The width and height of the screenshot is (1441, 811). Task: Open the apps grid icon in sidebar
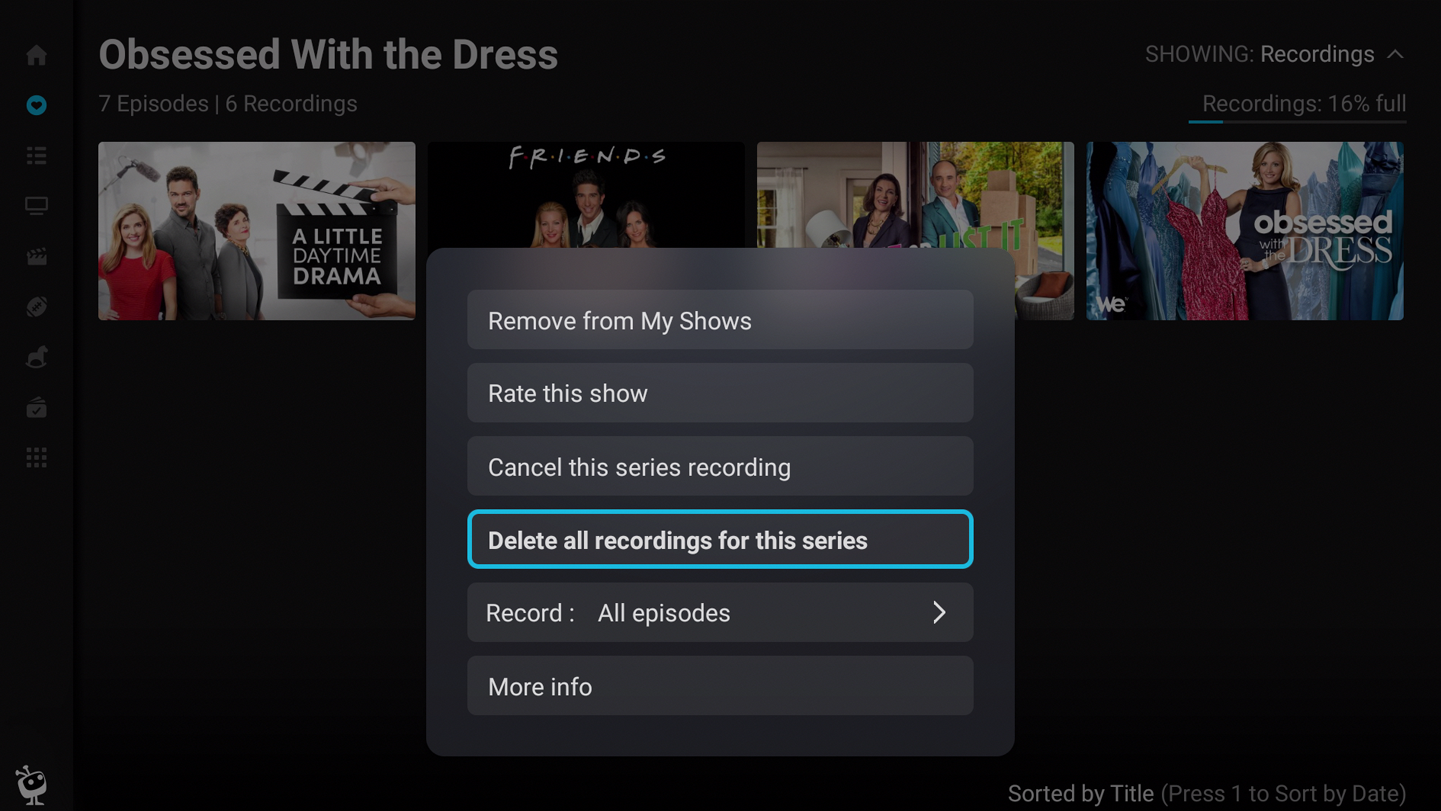(37, 458)
